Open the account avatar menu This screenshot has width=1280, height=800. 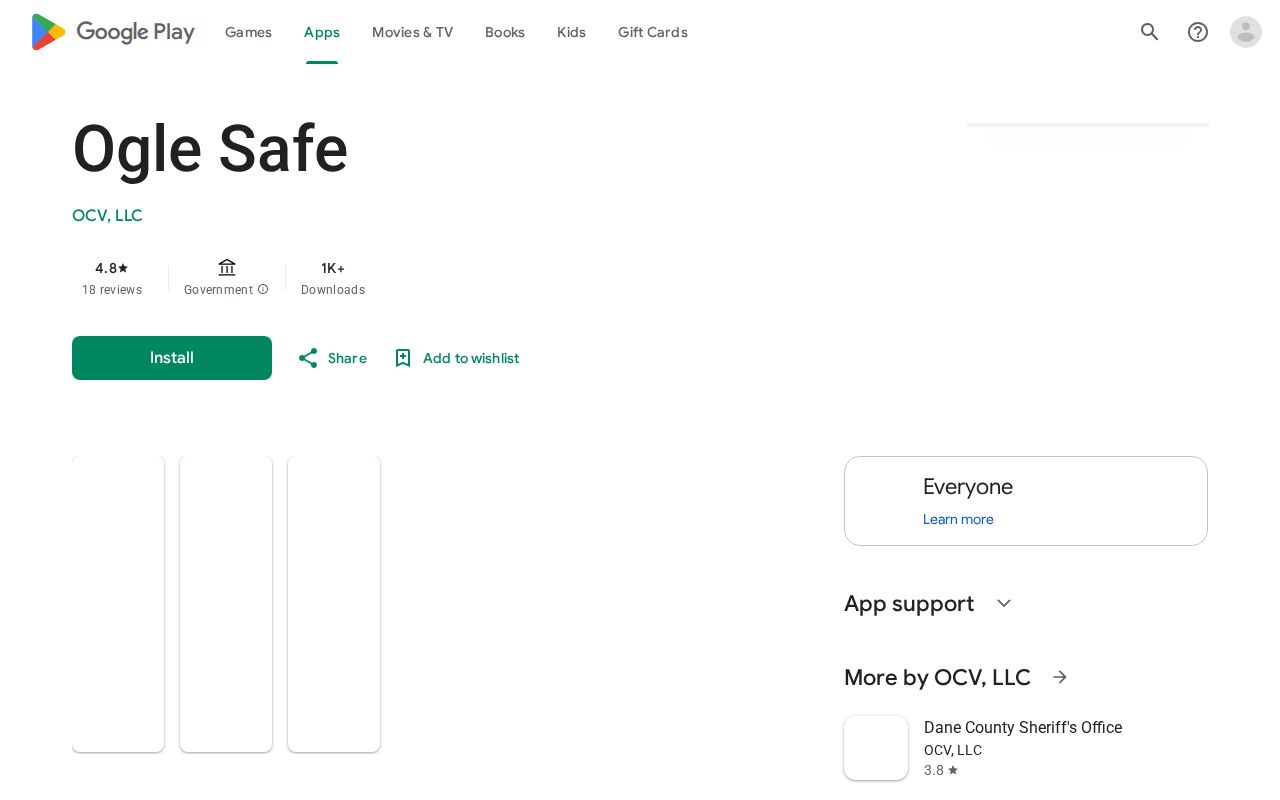click(1246, 32)
